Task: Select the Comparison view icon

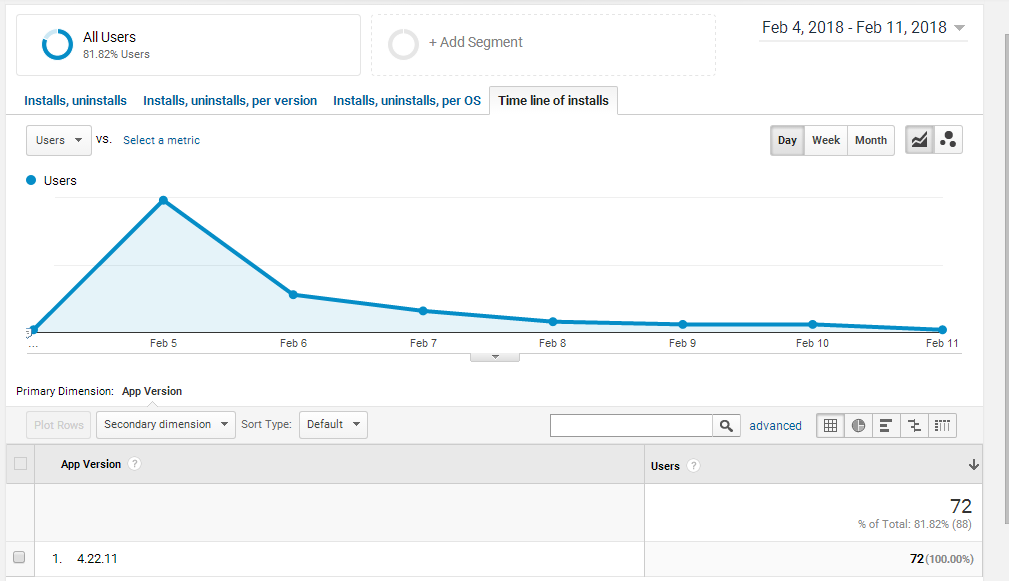Action: (x=914, y=425)
